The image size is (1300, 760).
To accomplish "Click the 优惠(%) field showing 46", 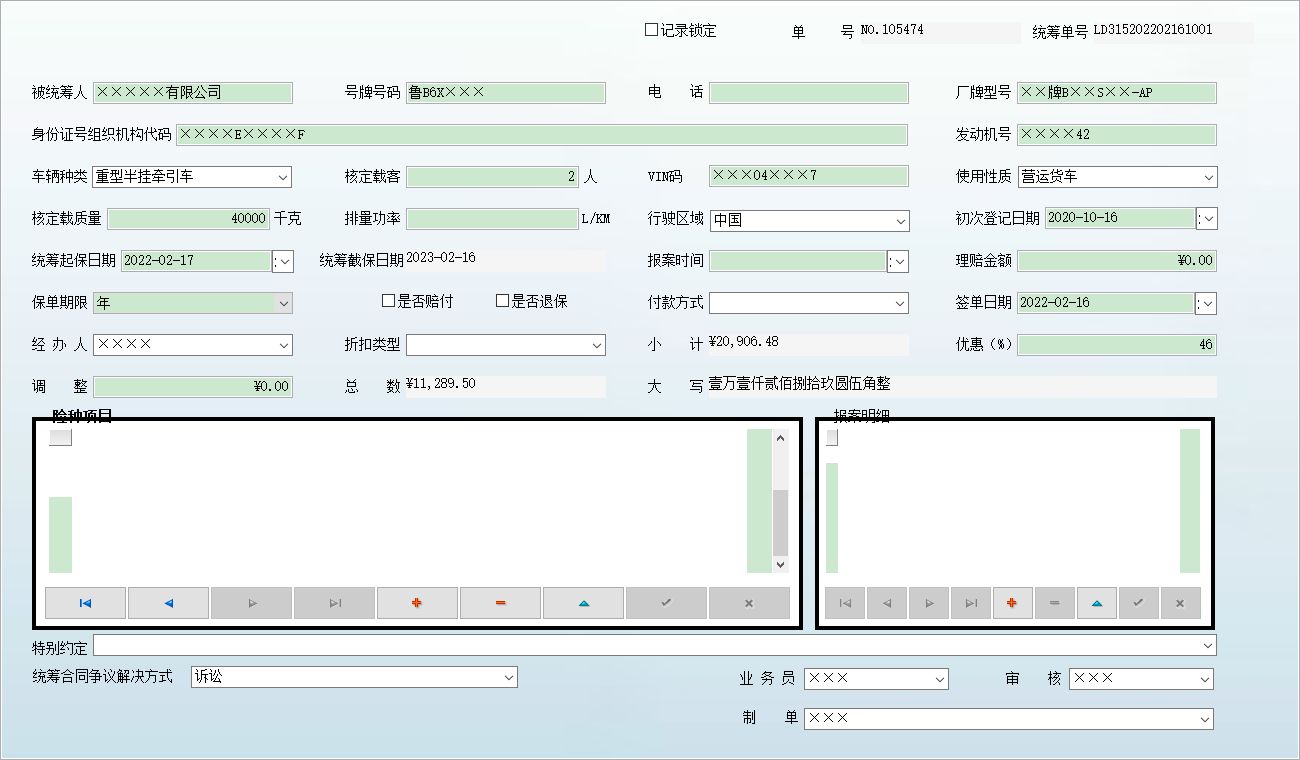I will pos(1117,345).
